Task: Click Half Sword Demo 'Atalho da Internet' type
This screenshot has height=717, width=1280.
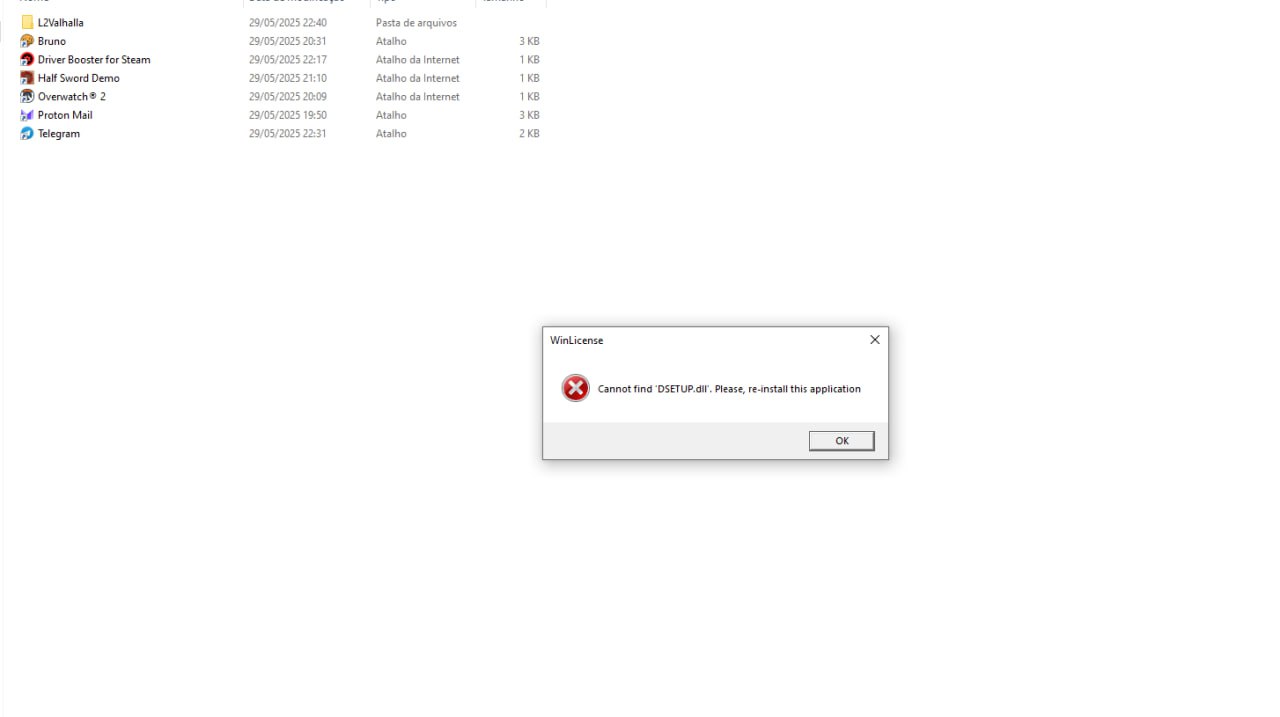Action: point(418,78)
